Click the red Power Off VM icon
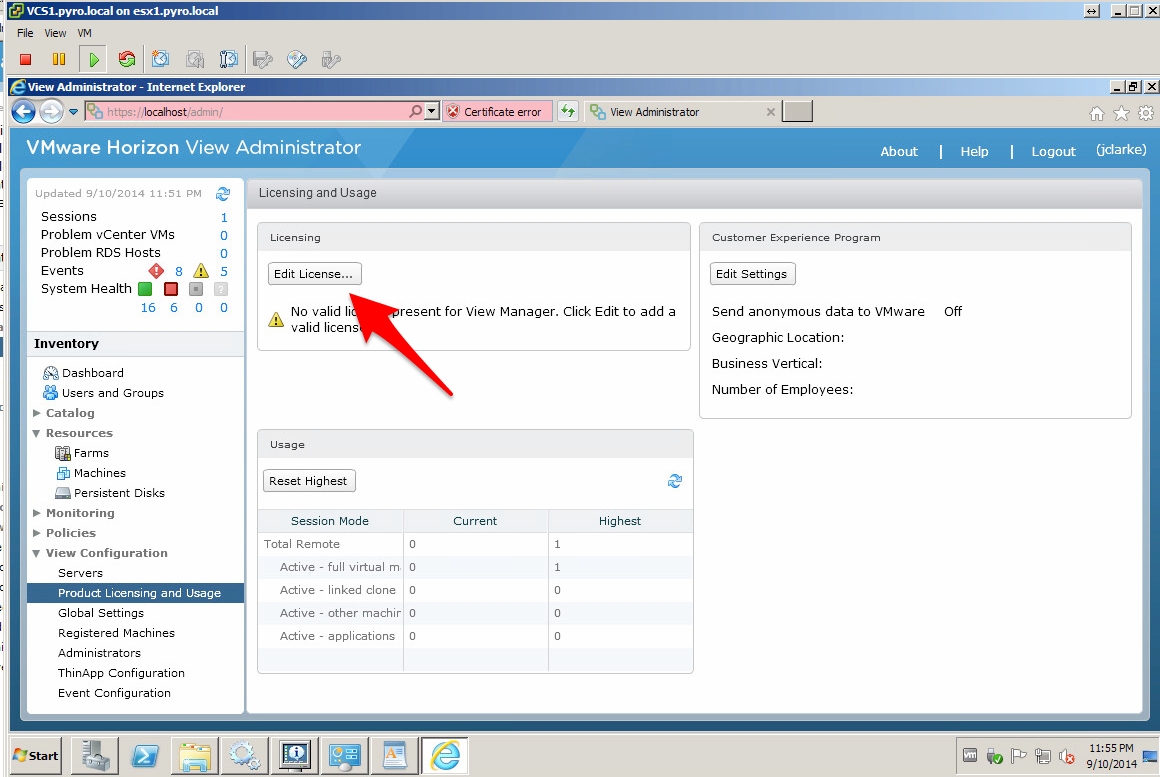 click(x=26, y=60)
